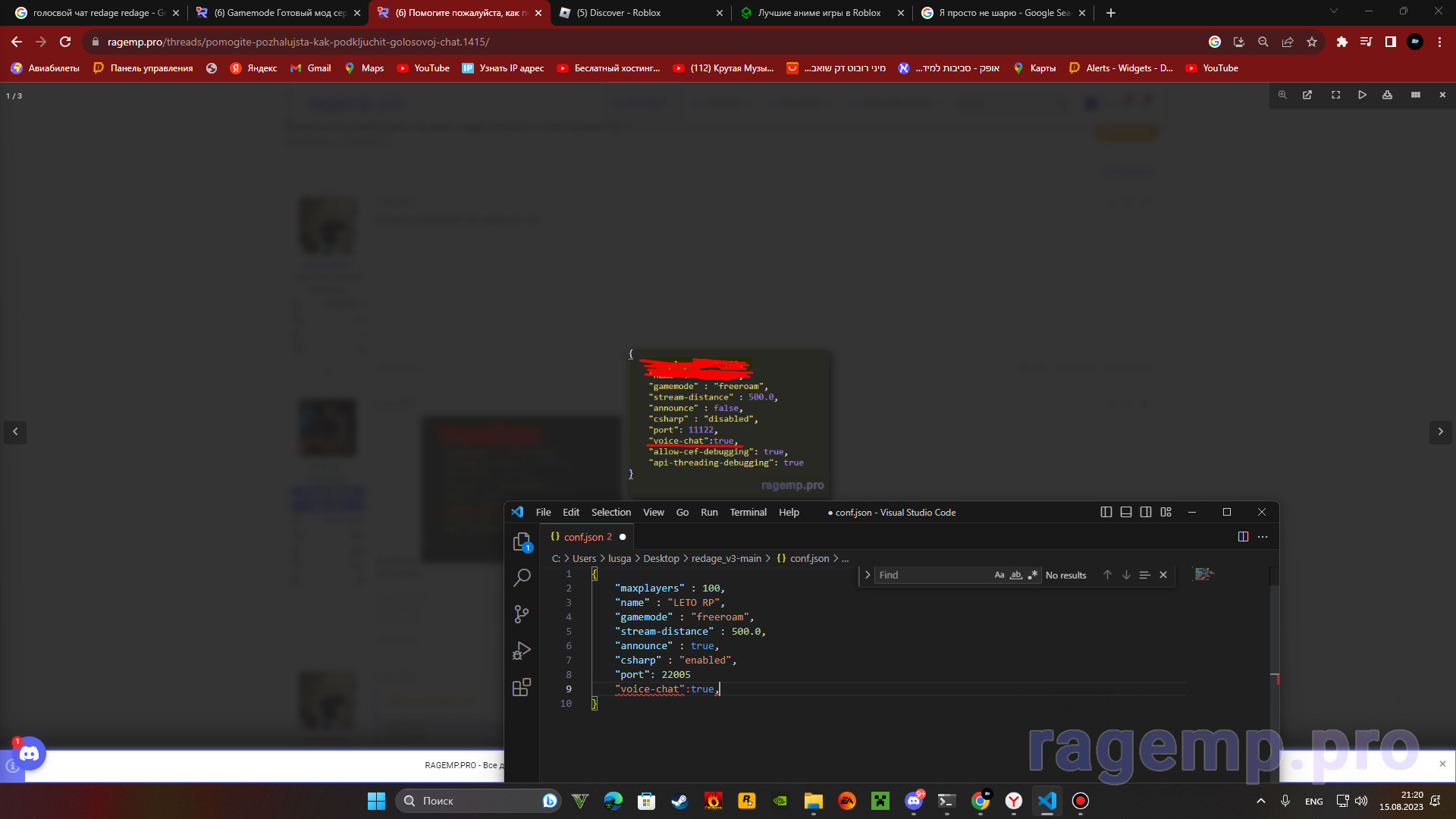The width and height of the screenshot is (1456, 819).
Task: Open the Extensions view
Action: tap(522, 687)
